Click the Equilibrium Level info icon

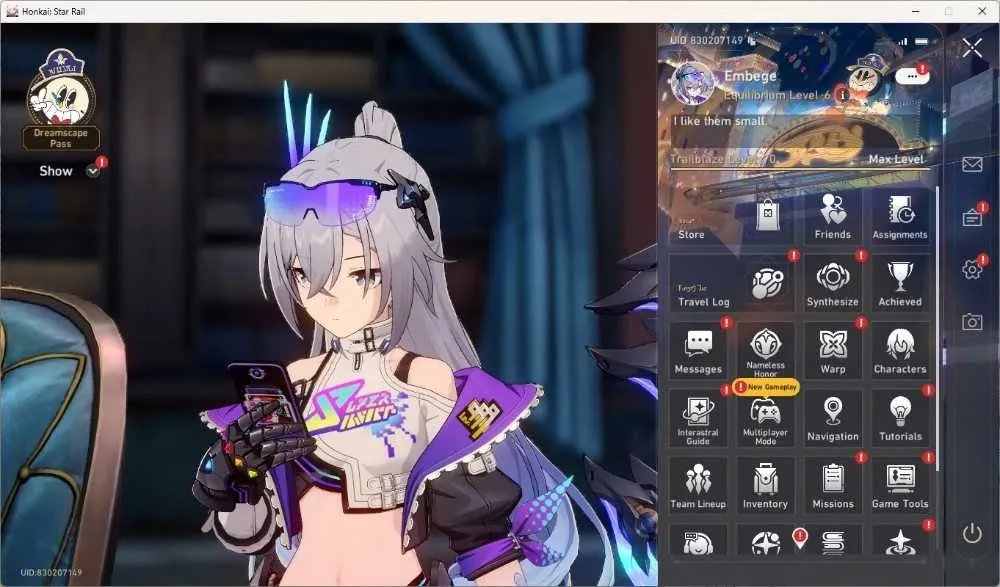pyautogui.click(x=843, y=95)
